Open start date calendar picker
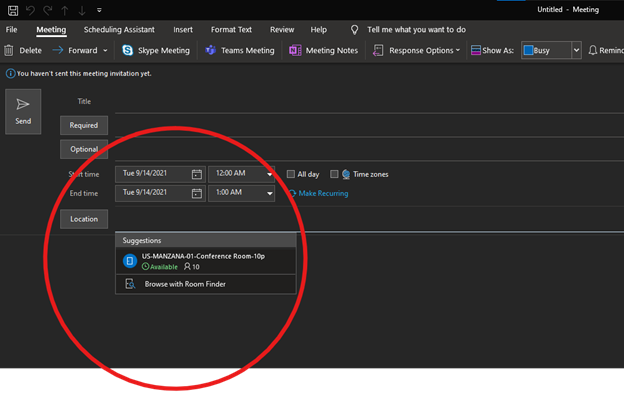This screenshot has width=624, height=394. 197,174
